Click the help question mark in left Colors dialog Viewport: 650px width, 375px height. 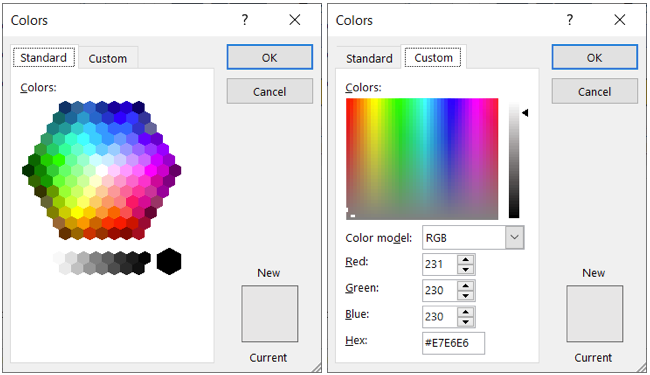(245, 19)
